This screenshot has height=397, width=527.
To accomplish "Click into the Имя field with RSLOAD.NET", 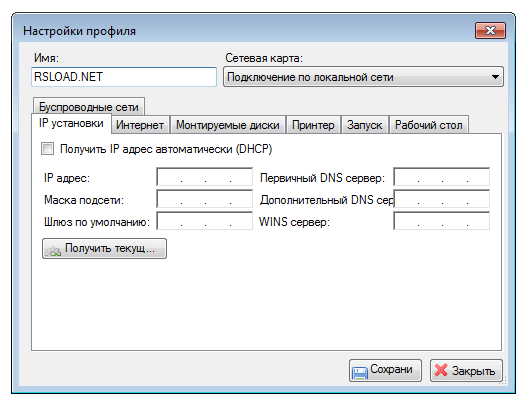I will [x=124, y=77].
